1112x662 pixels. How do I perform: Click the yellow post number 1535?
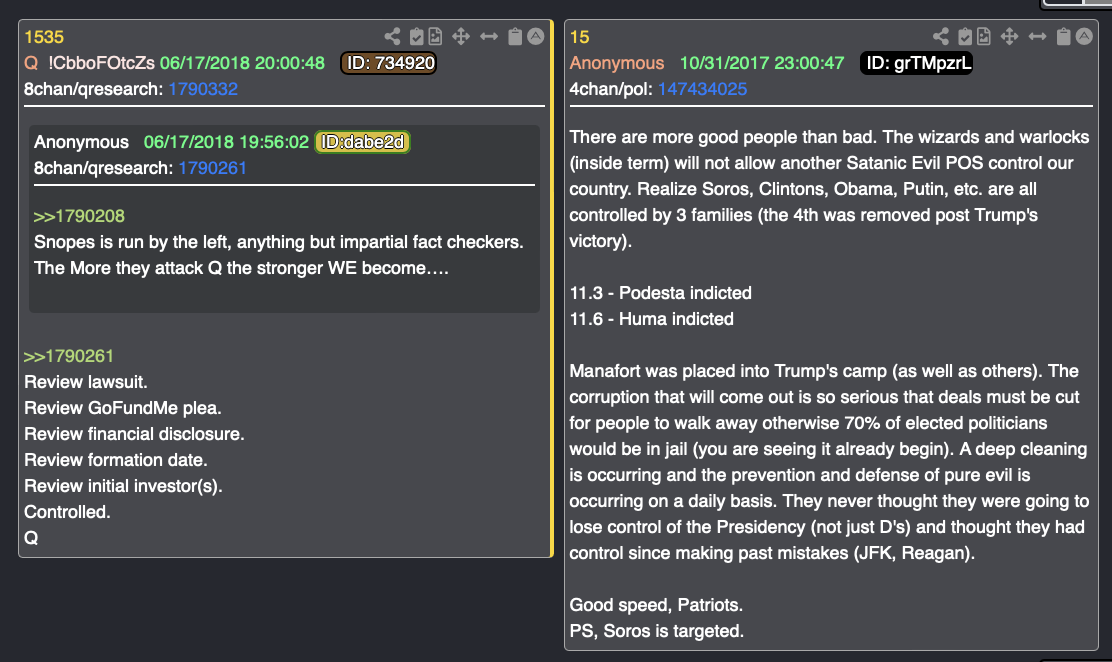tap(44, 37)
